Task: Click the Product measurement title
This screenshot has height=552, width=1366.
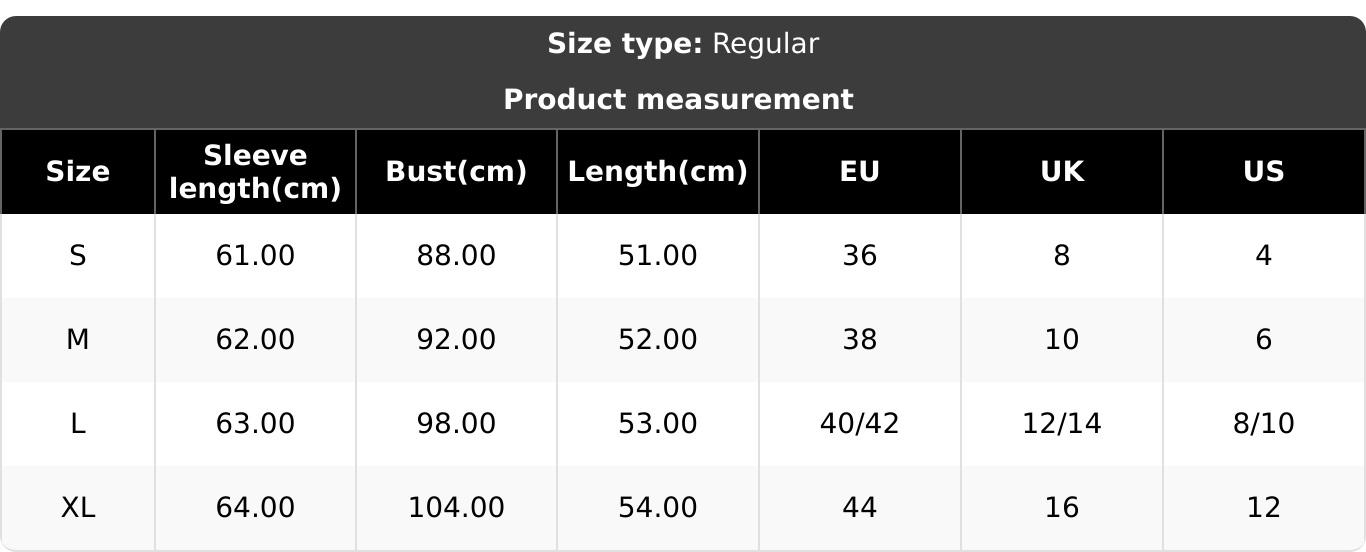Action: coord(678,100)
